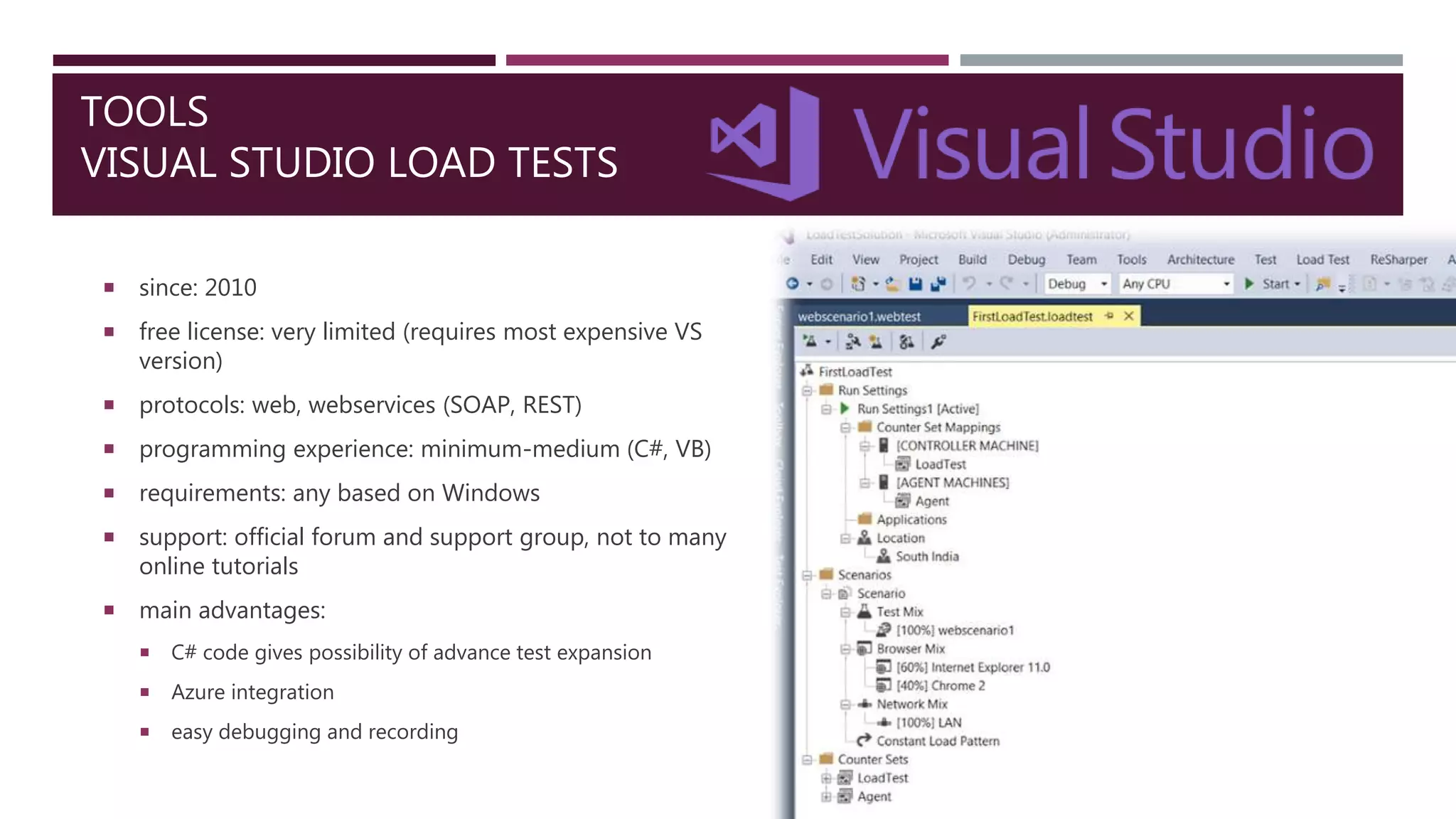
Task: Click the green Start debugging arrow
Action: [1249, 284]
